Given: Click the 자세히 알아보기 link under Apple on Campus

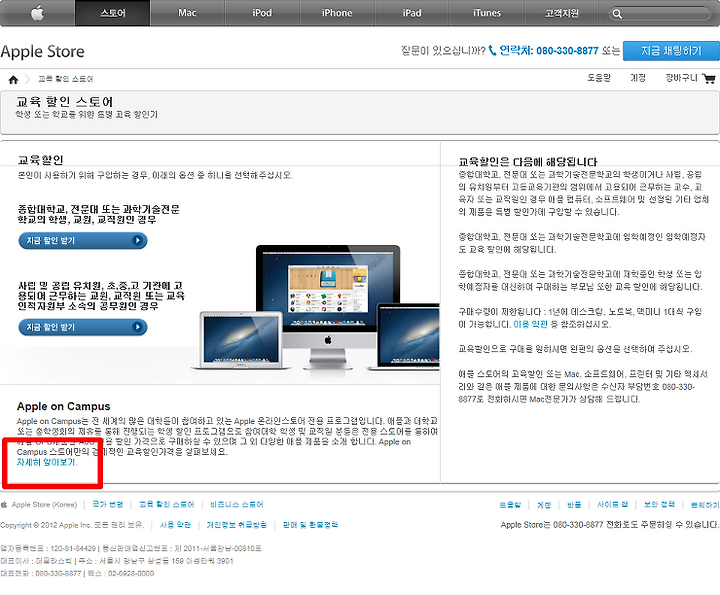Looking at the screenshot, I should 46,462.
